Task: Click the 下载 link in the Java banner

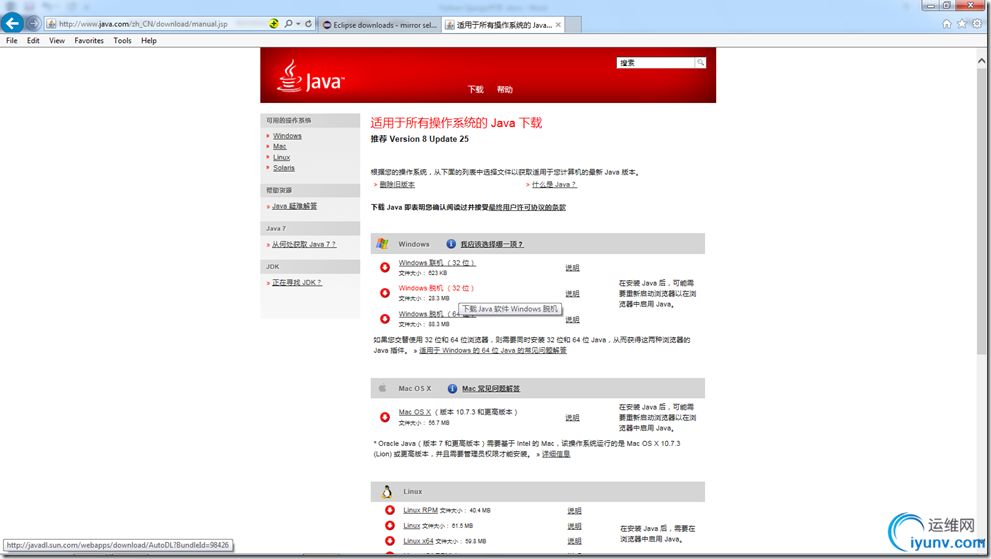Action: click(475, 89)
